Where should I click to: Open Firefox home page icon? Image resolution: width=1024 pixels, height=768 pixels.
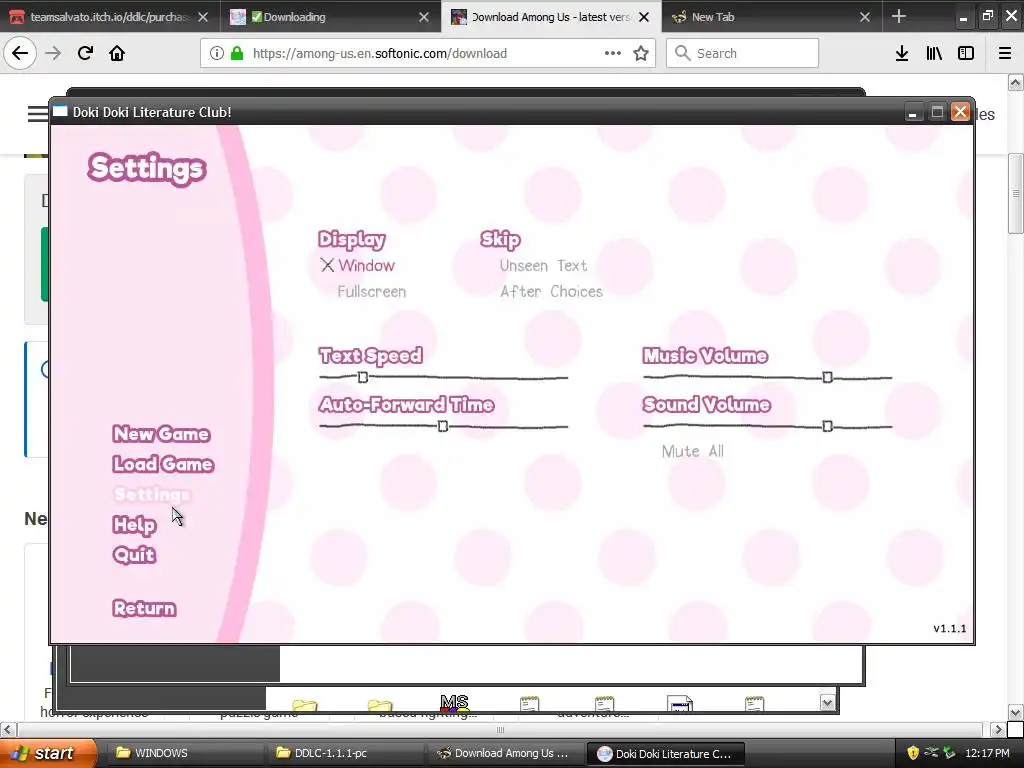click(117, 53)
